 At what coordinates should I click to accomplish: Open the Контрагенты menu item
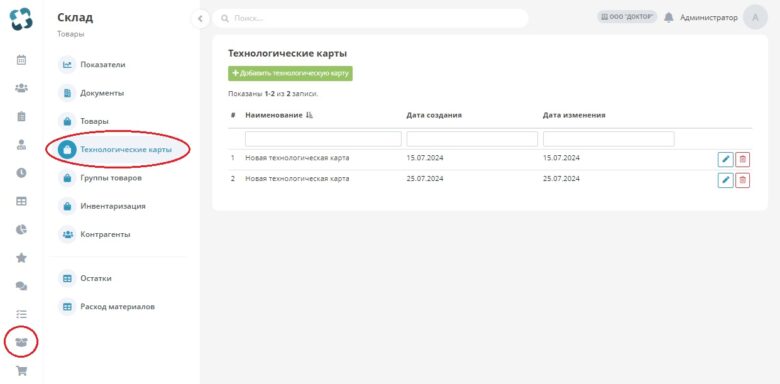[105, 234]
